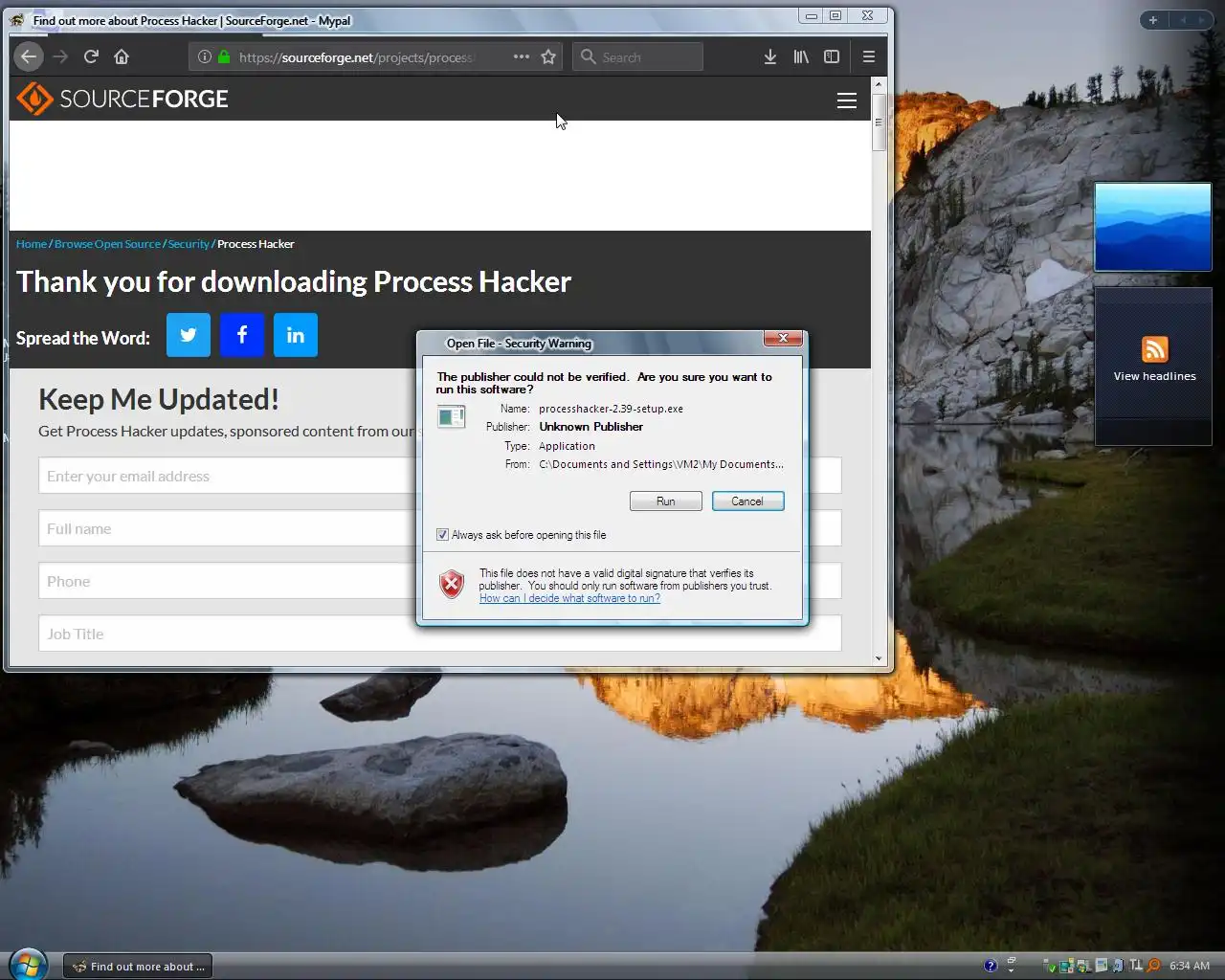Open the blue help icon in taskbar
The image size is (1225, 980).
point(991,966)
